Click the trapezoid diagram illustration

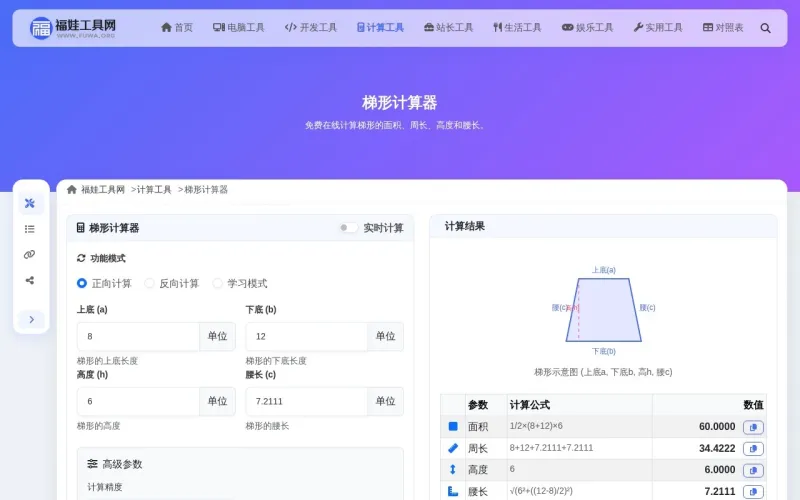pos(604,310)
